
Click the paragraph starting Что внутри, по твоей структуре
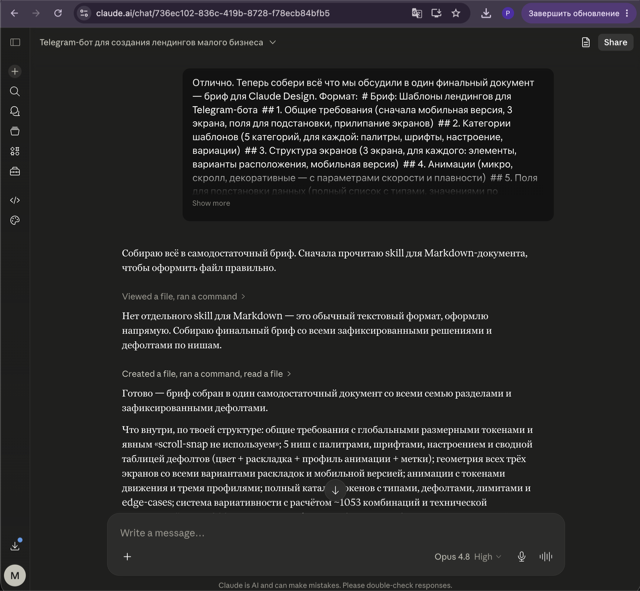327,466
